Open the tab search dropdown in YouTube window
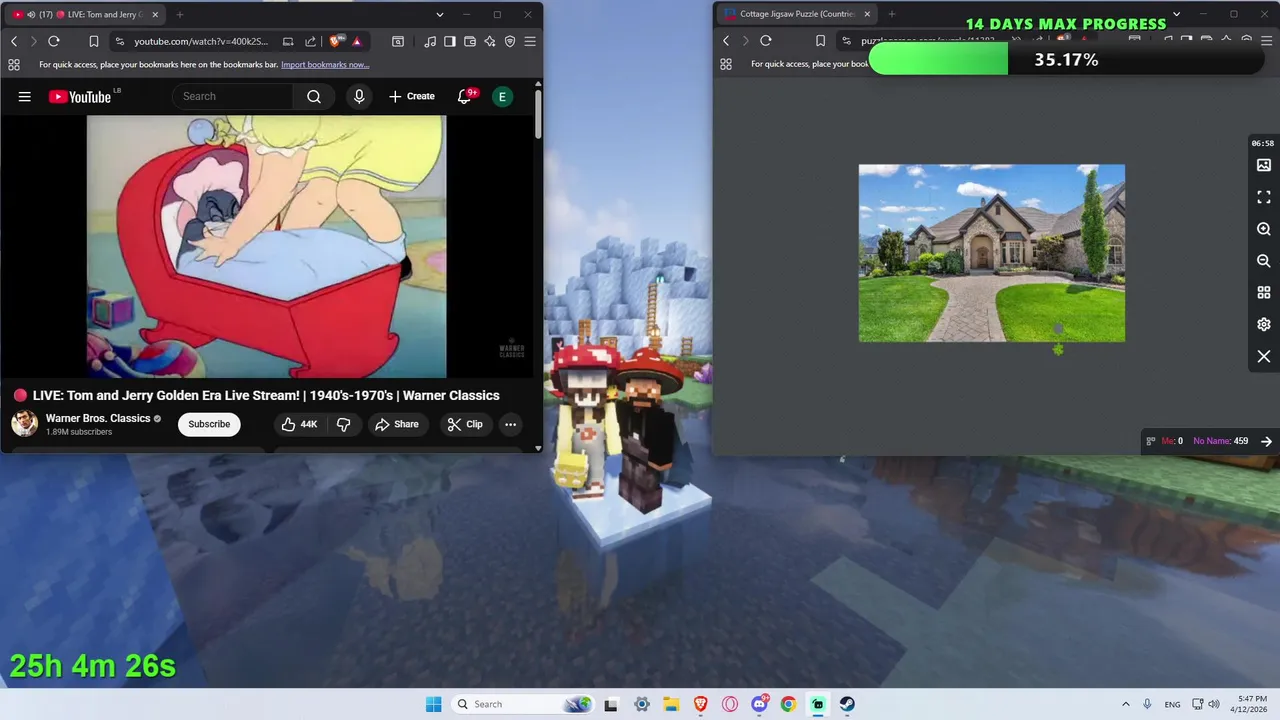 [439, 15]
